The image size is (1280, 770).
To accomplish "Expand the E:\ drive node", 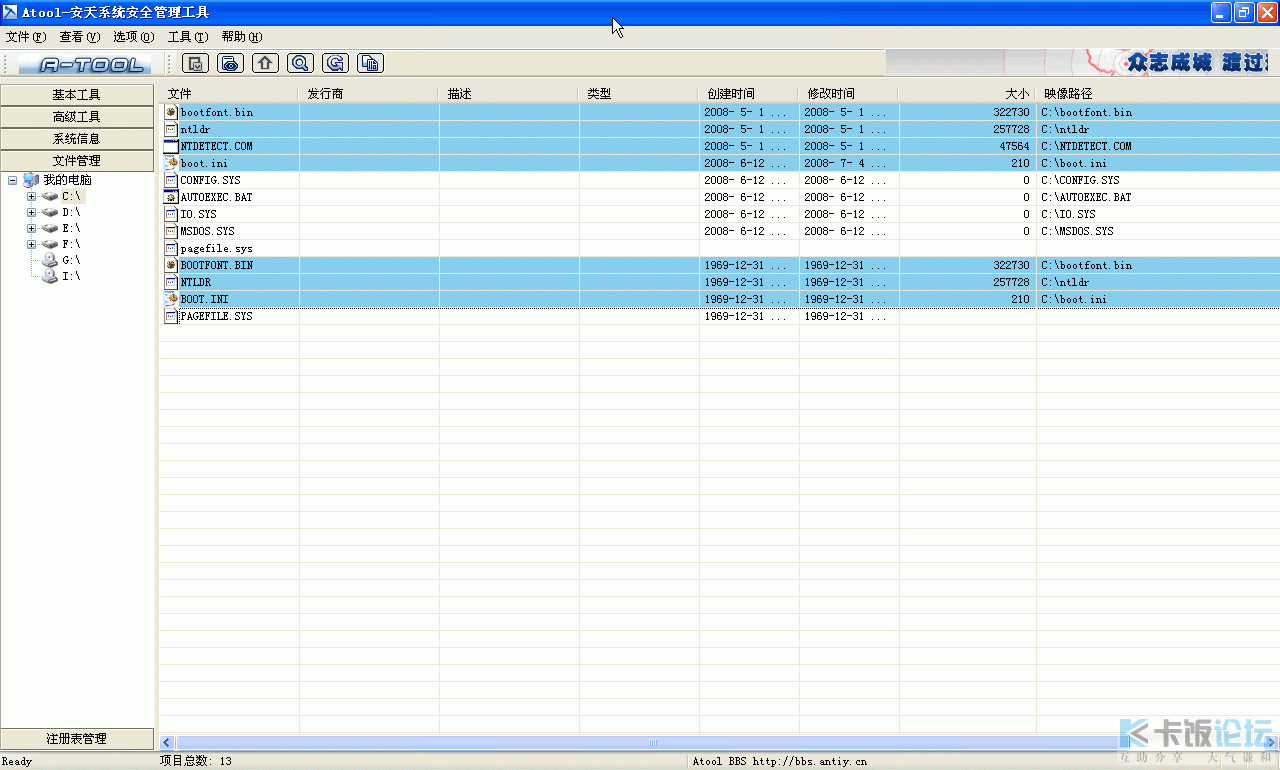I will [31, 228].
